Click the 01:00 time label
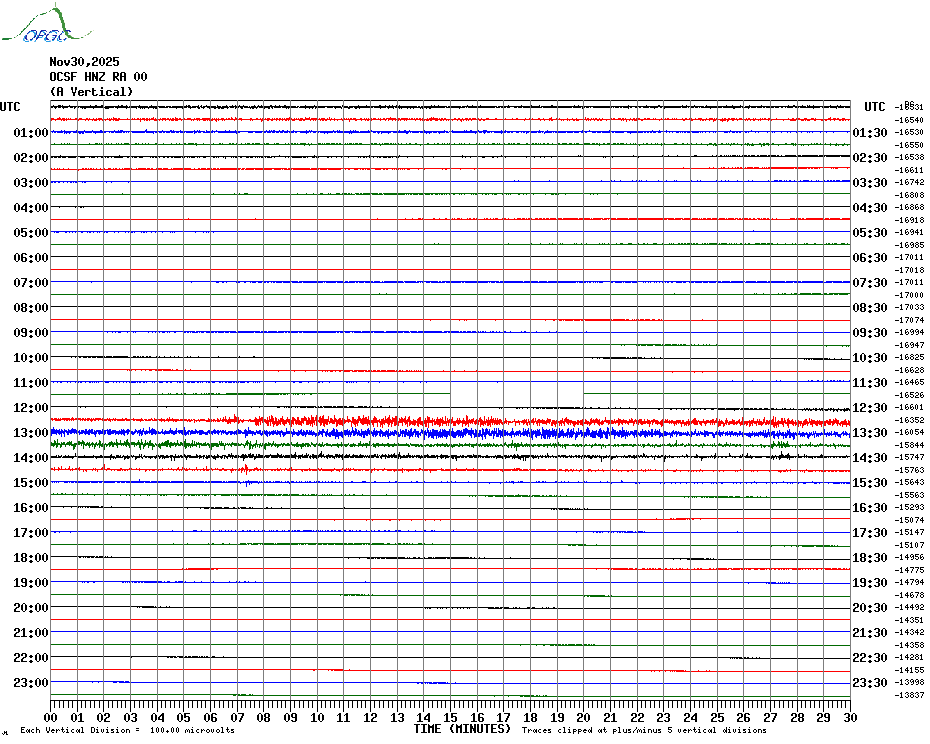 pos(31,132)
